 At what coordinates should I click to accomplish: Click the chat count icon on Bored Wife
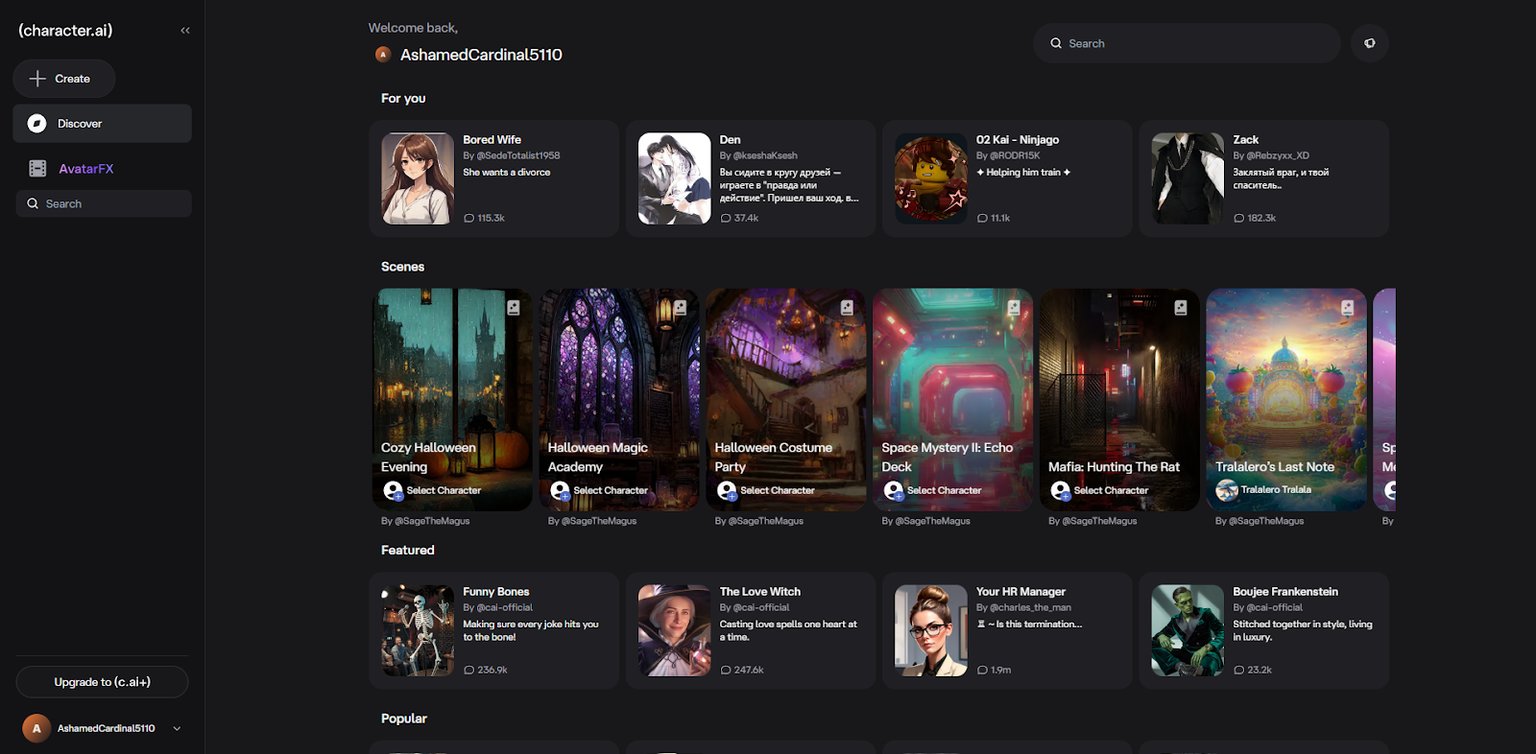coord(469,218)
